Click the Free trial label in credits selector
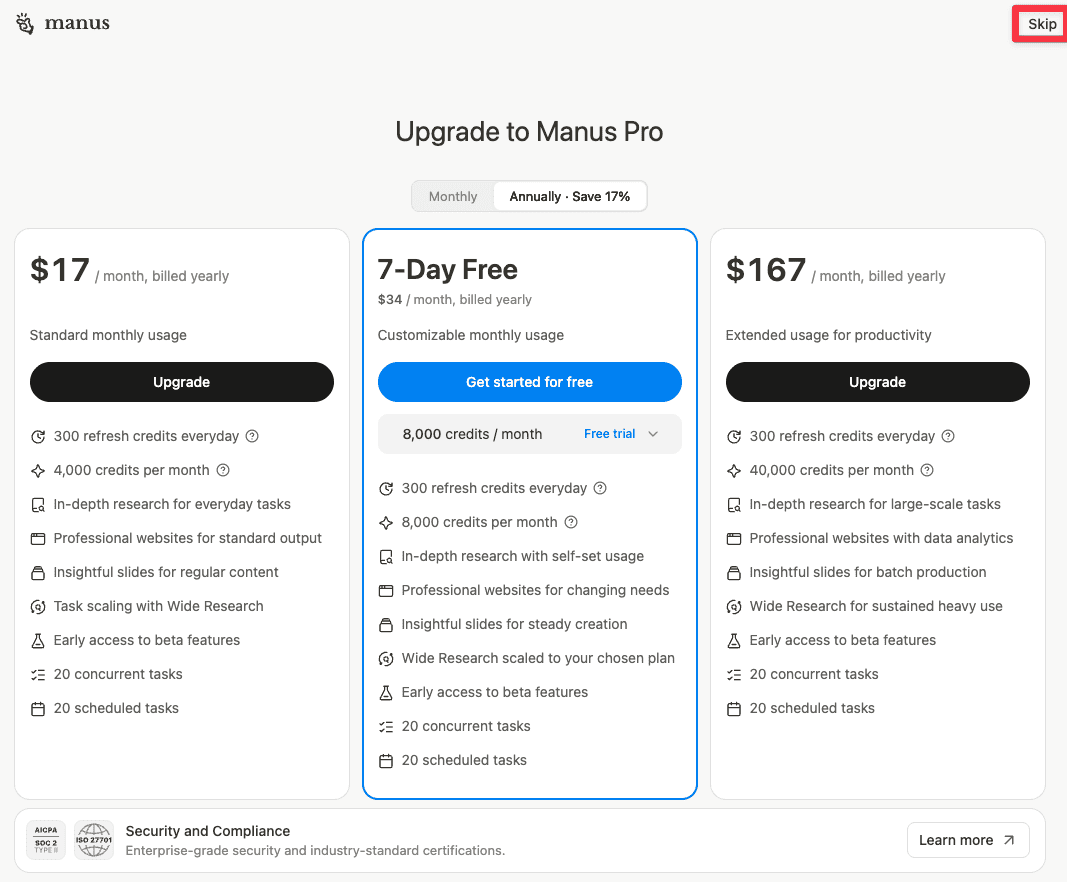Viewport: 1067px width, 882px height. click(x=610, y=434)
